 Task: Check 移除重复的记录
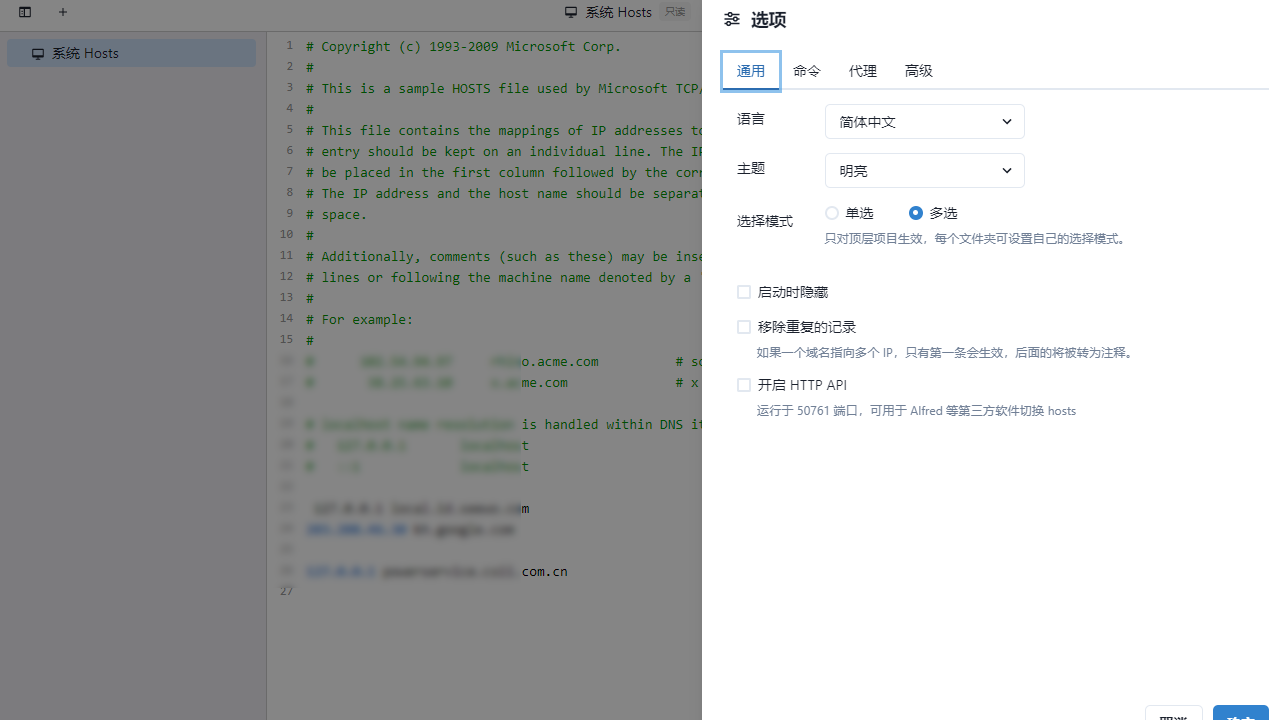click(744, 327)
